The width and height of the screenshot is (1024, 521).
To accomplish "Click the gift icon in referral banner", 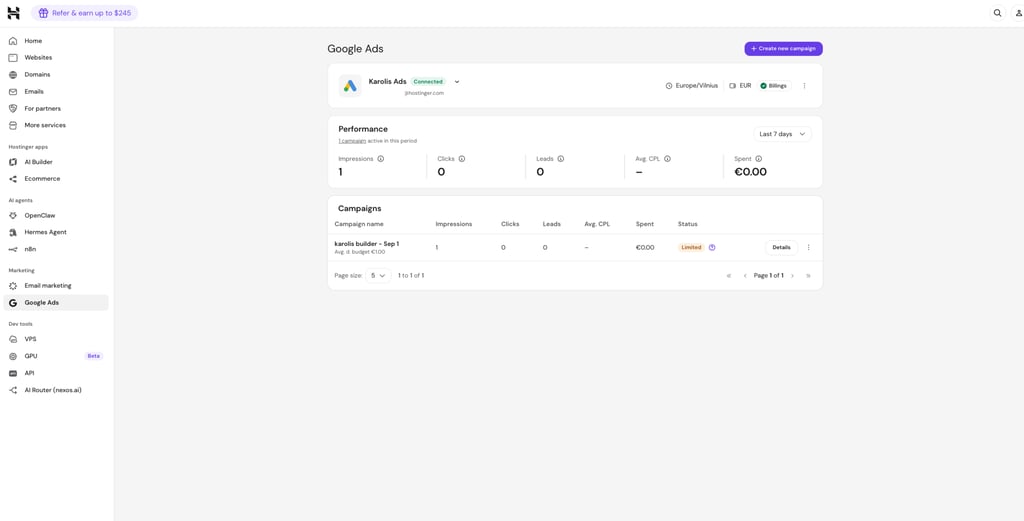I will [44, 13].
